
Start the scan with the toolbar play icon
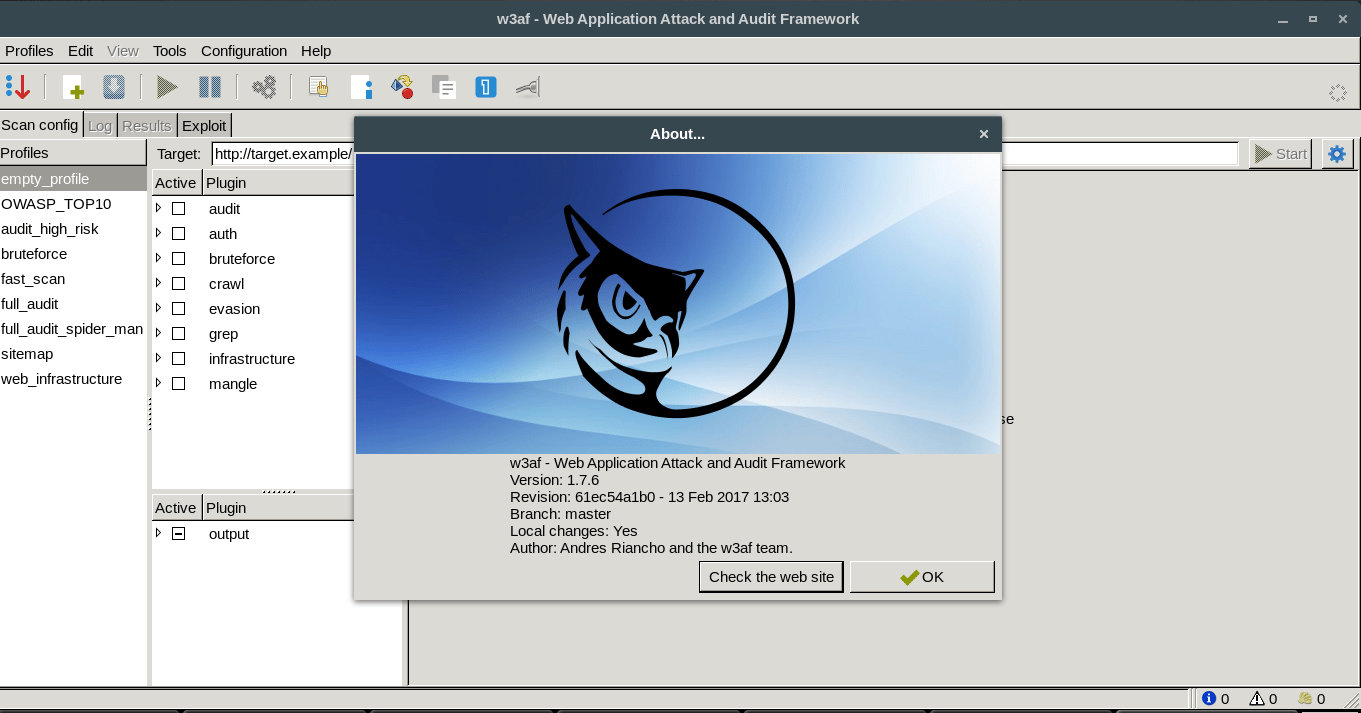167,88
